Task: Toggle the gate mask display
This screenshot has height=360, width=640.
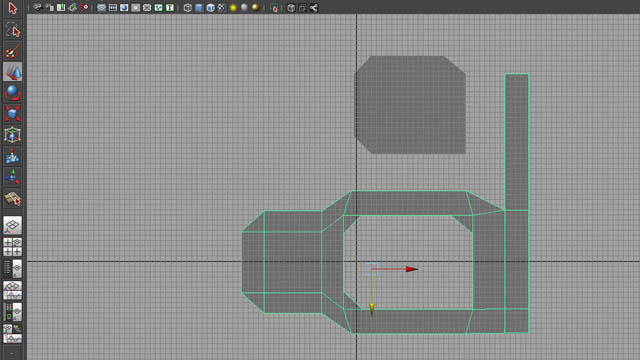Action: coord(136,7)
